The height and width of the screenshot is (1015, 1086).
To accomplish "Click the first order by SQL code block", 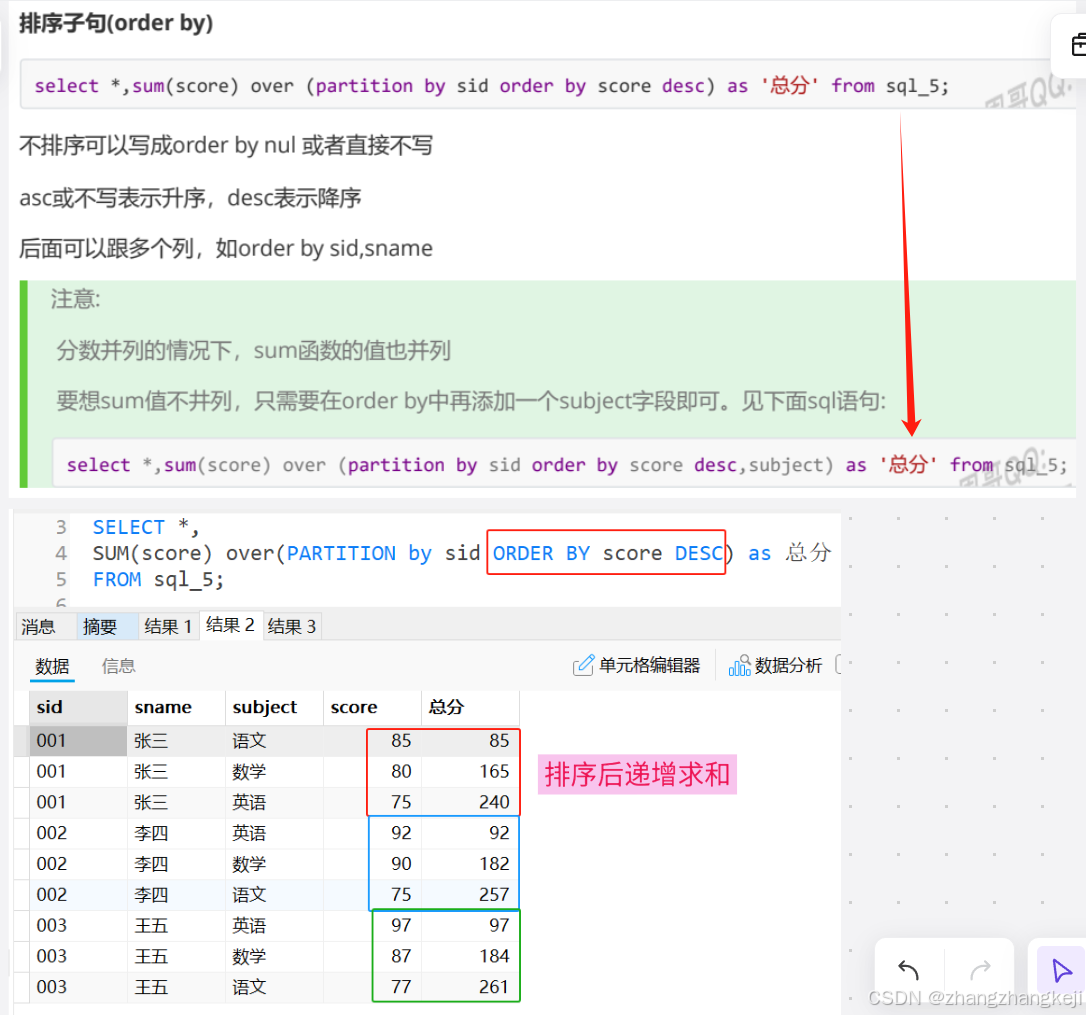I will point(547,85).
